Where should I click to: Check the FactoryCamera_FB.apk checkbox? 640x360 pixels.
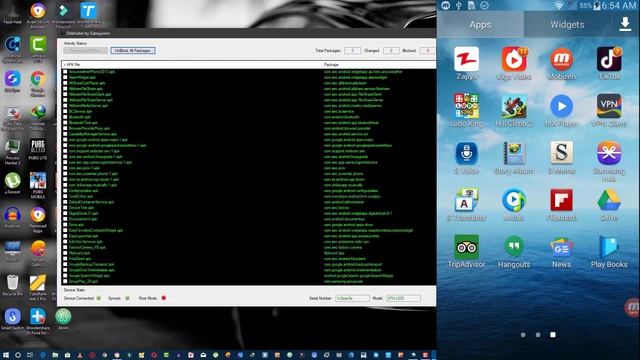tap(65, 247)
